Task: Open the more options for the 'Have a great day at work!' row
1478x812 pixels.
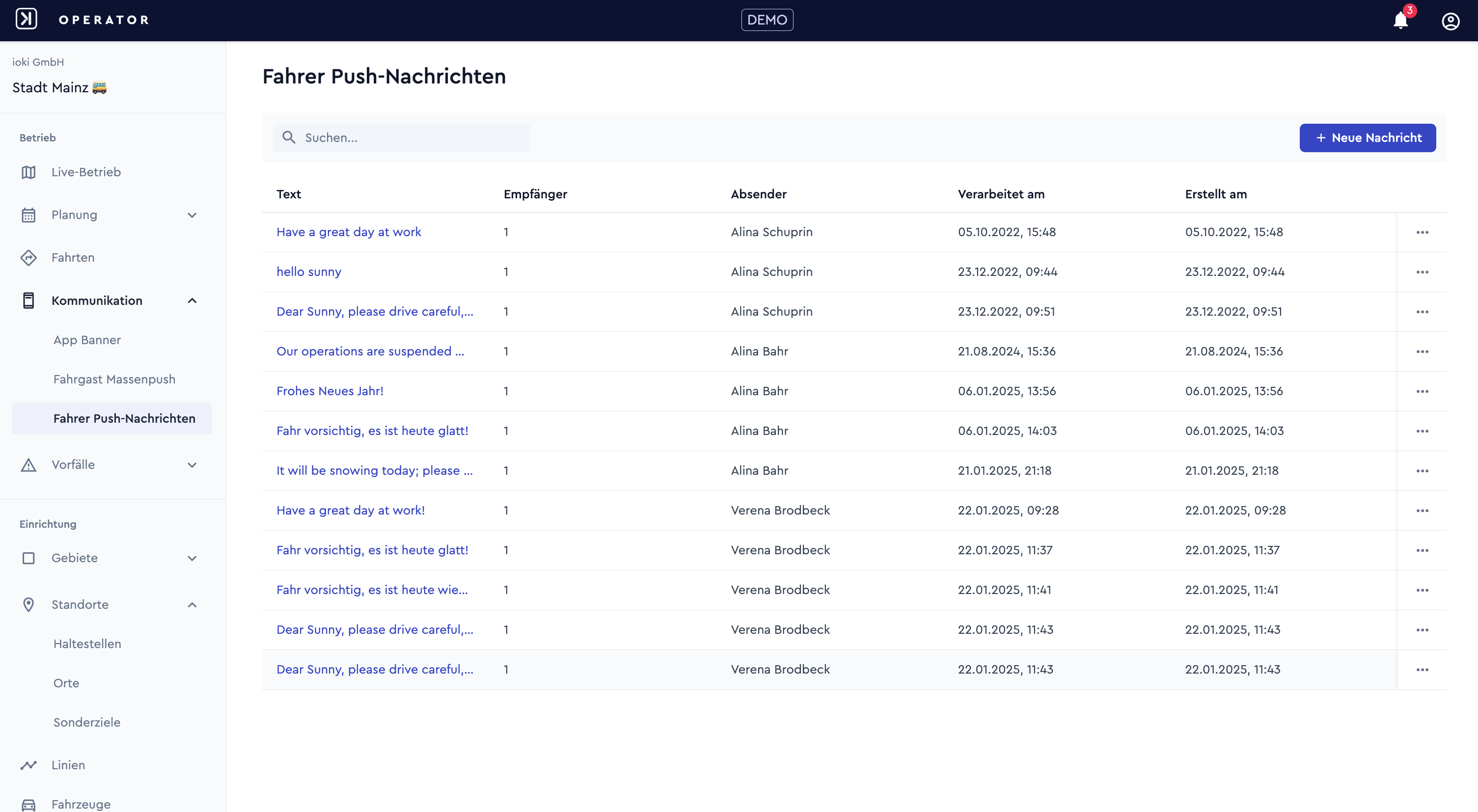Action: tap(1422, 511)
